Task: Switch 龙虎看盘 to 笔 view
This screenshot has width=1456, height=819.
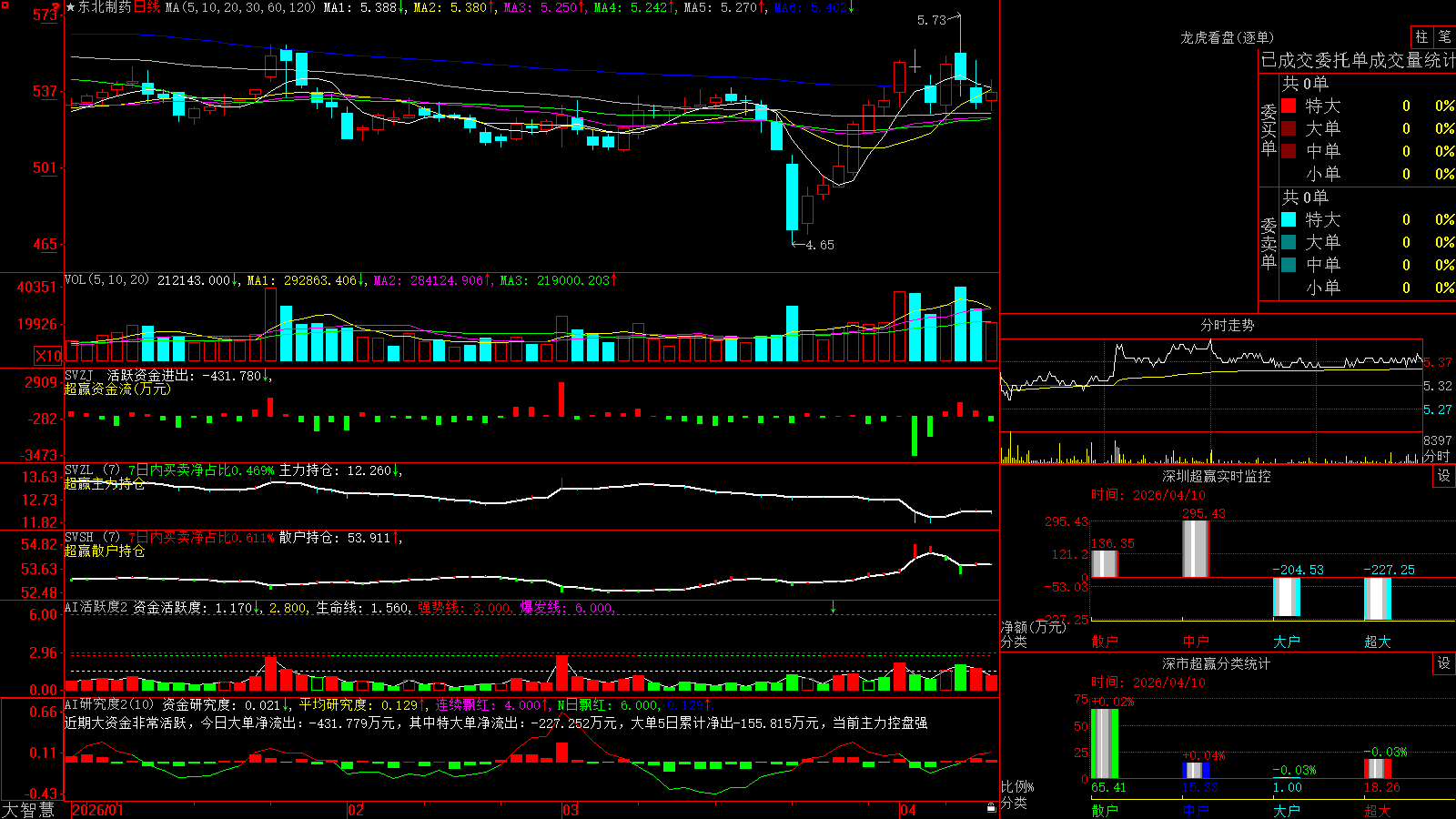Action: pyautogui.click(x=1444, y=36)
